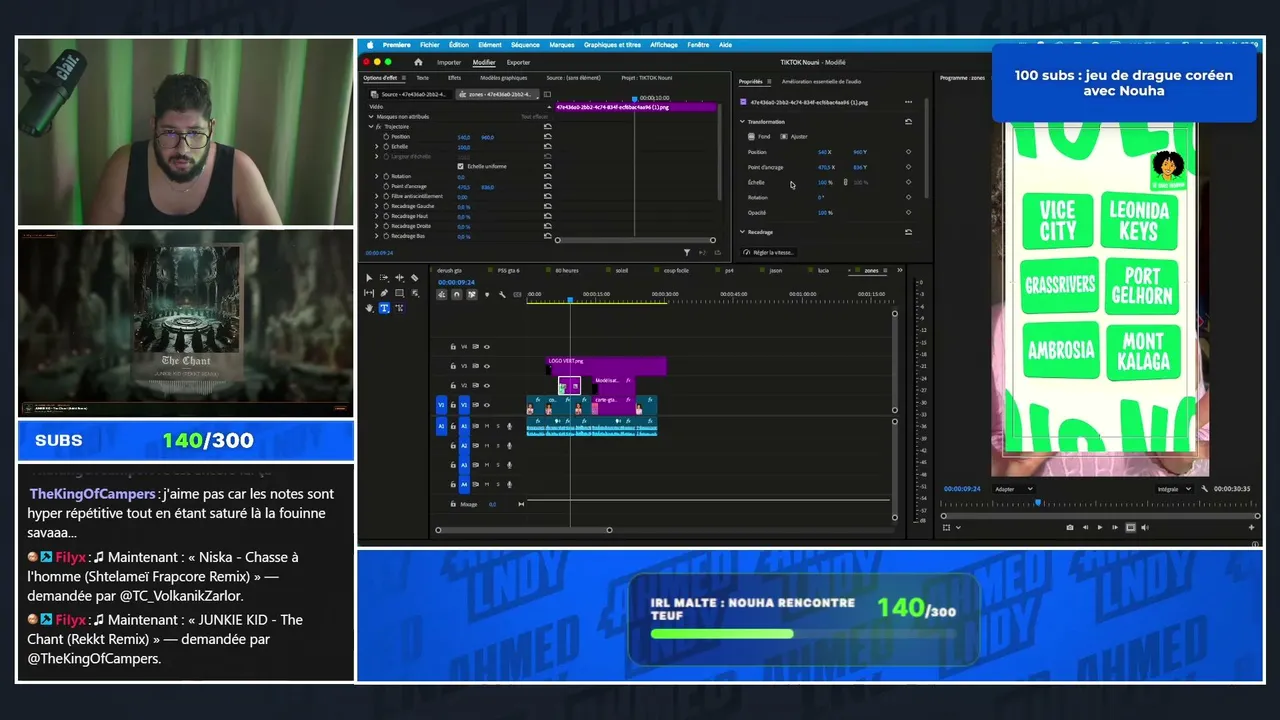Select the Pen tool

384,293
